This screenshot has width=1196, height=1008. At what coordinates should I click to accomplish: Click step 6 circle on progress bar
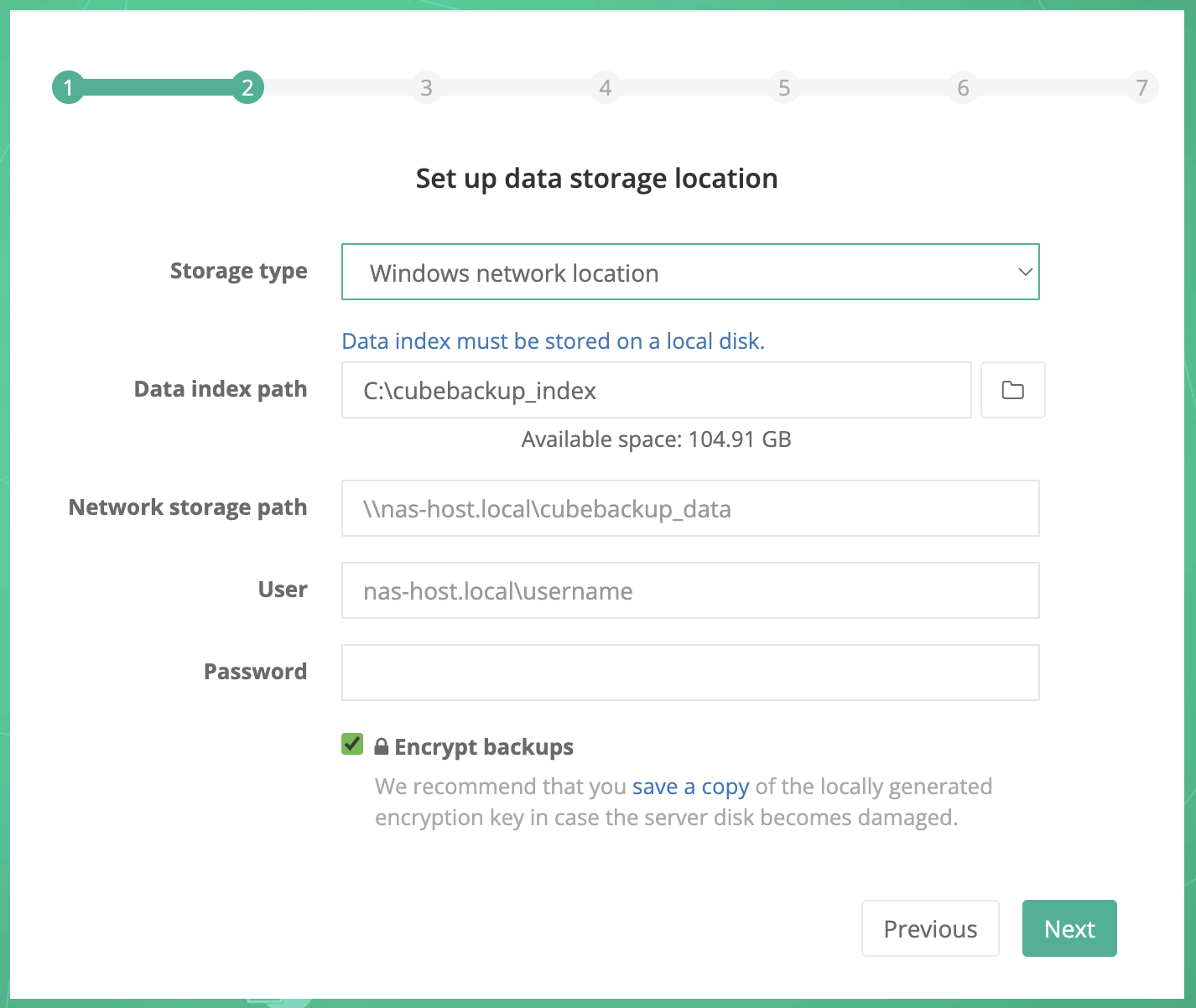pos(963,87)
